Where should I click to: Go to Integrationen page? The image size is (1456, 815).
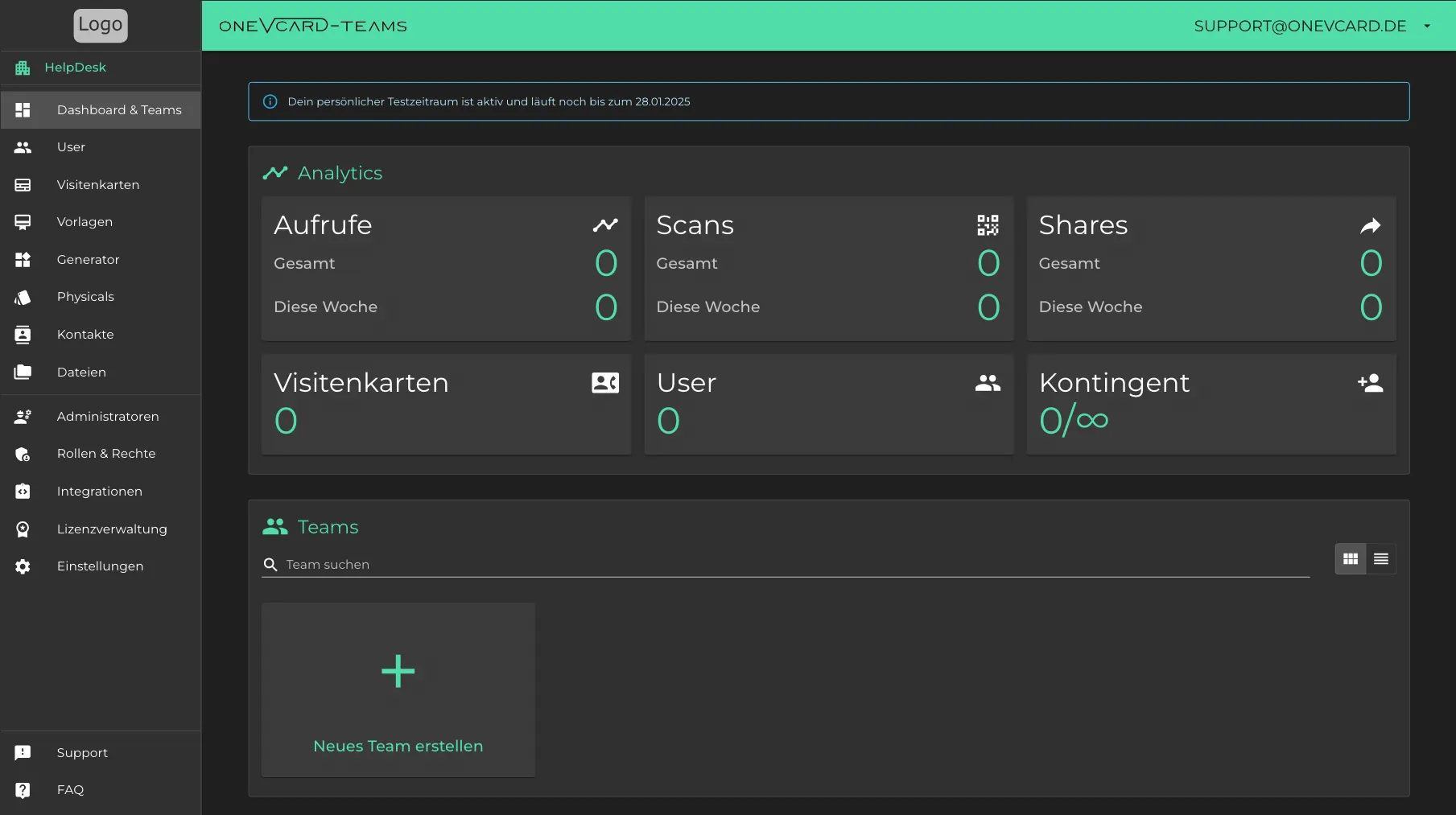[x=101, y=491]
